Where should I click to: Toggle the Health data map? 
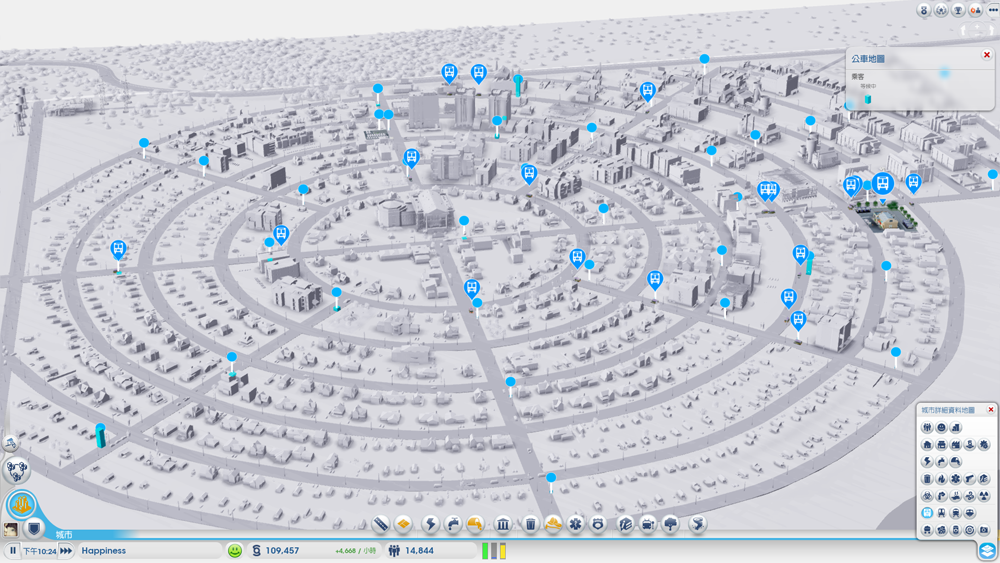click(955, 479)
